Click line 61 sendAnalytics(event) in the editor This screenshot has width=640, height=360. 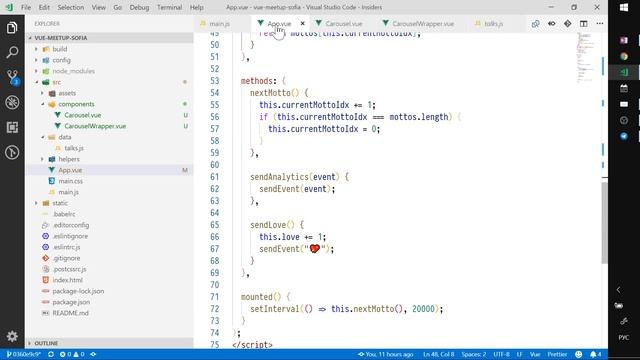(x=300, y=177)
